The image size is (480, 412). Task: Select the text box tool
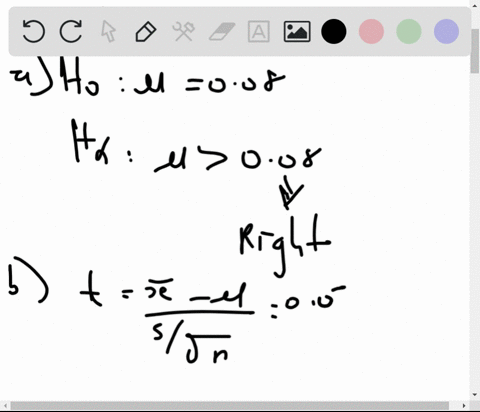point(259,31)
